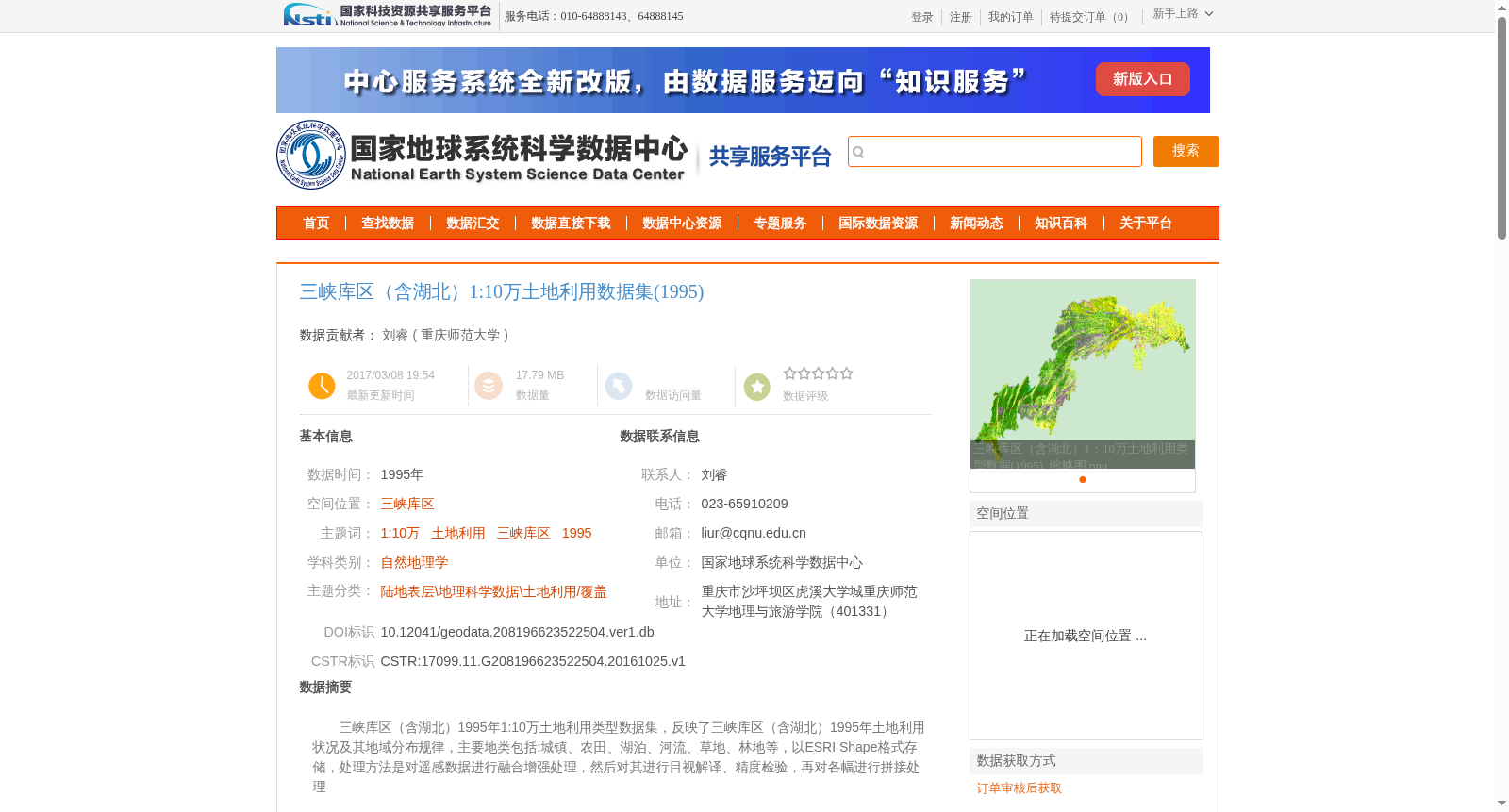Viewport: 1509px width, 812px height.
Task: Expand the 新手上路 dropdown
Action: [1183, 14]
